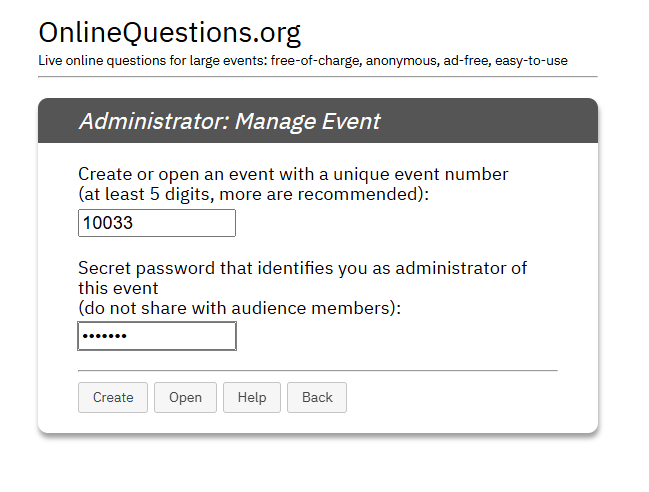Click the 'Administrator: Manage Event' header text

pos(230,121)
